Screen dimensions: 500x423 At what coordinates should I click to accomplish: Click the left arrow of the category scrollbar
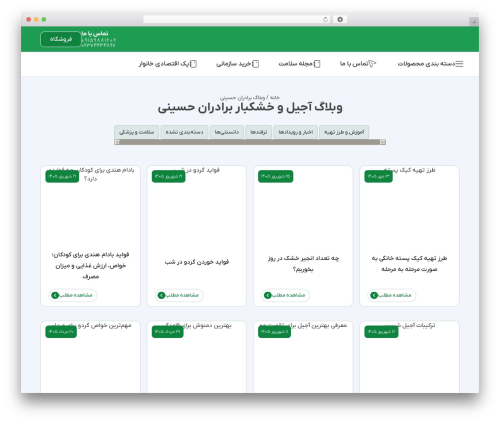pos(117,142)
